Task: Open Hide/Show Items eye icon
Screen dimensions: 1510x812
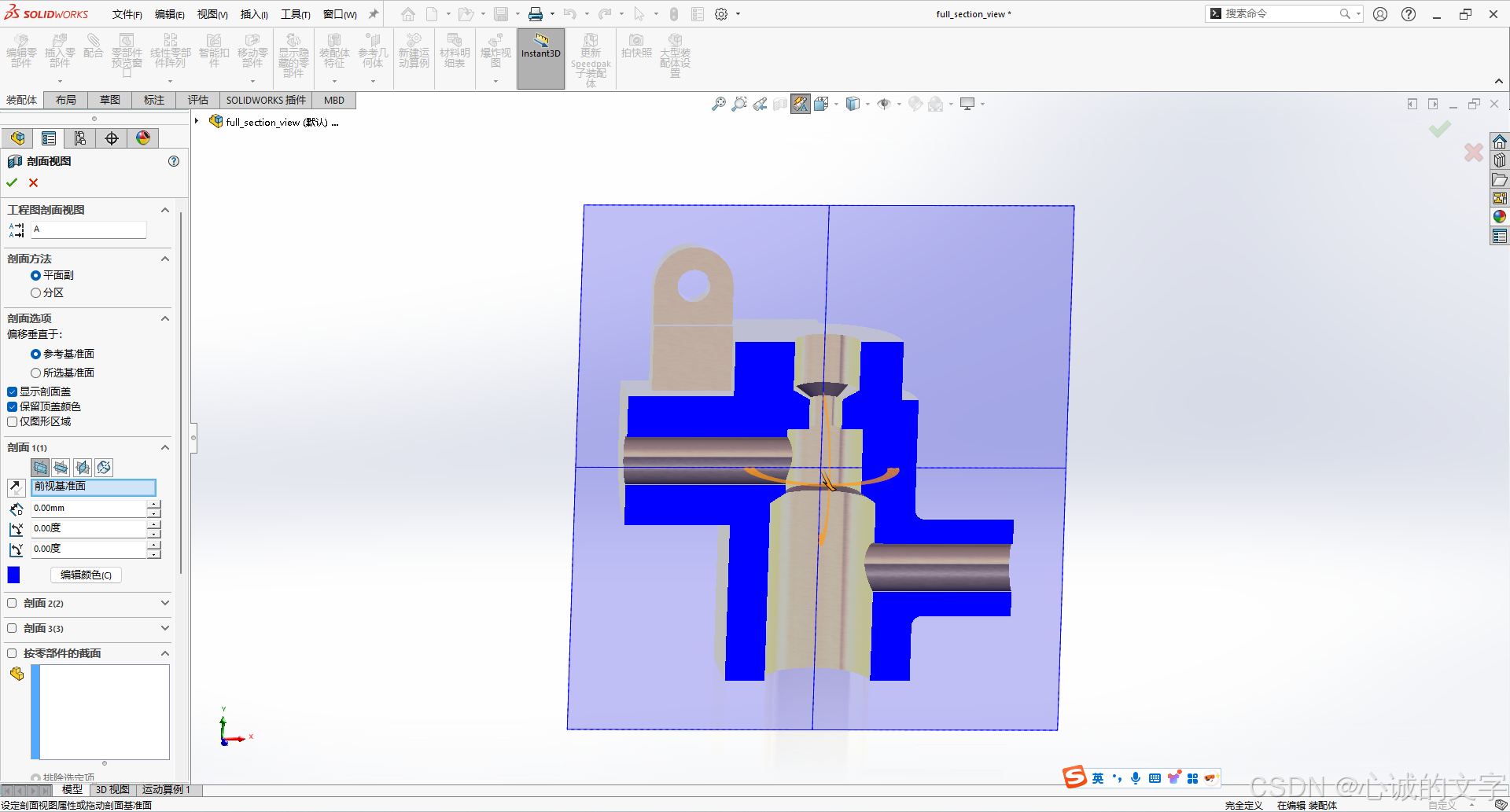Action: pyautogui.click(x=884, y=104)
